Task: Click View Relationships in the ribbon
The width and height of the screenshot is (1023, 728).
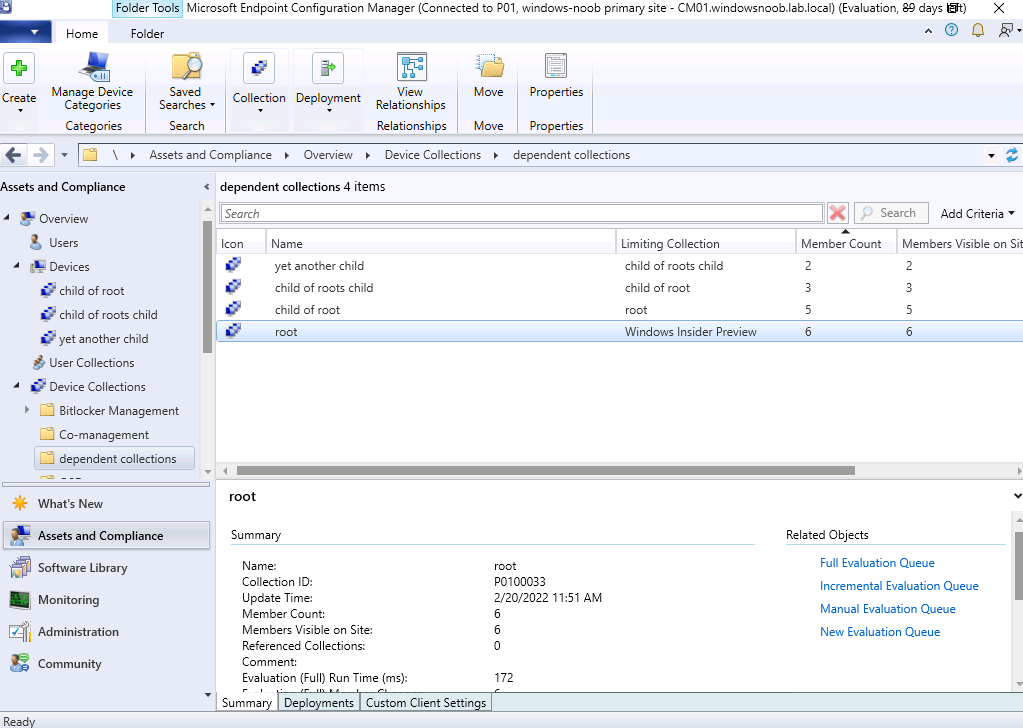Action: (x=411, y=82)
